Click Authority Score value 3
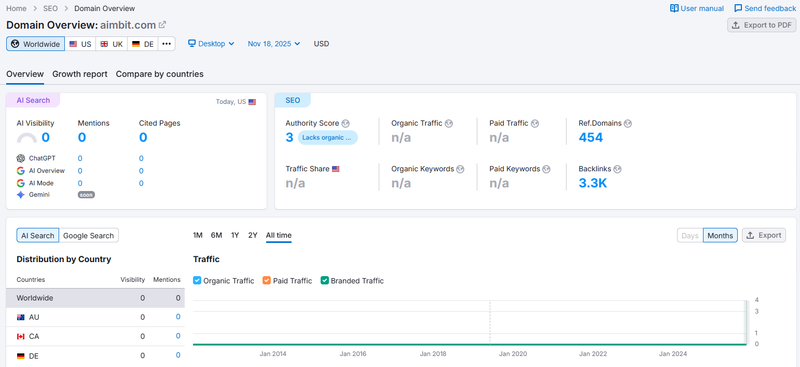 (x=289, y=137)
